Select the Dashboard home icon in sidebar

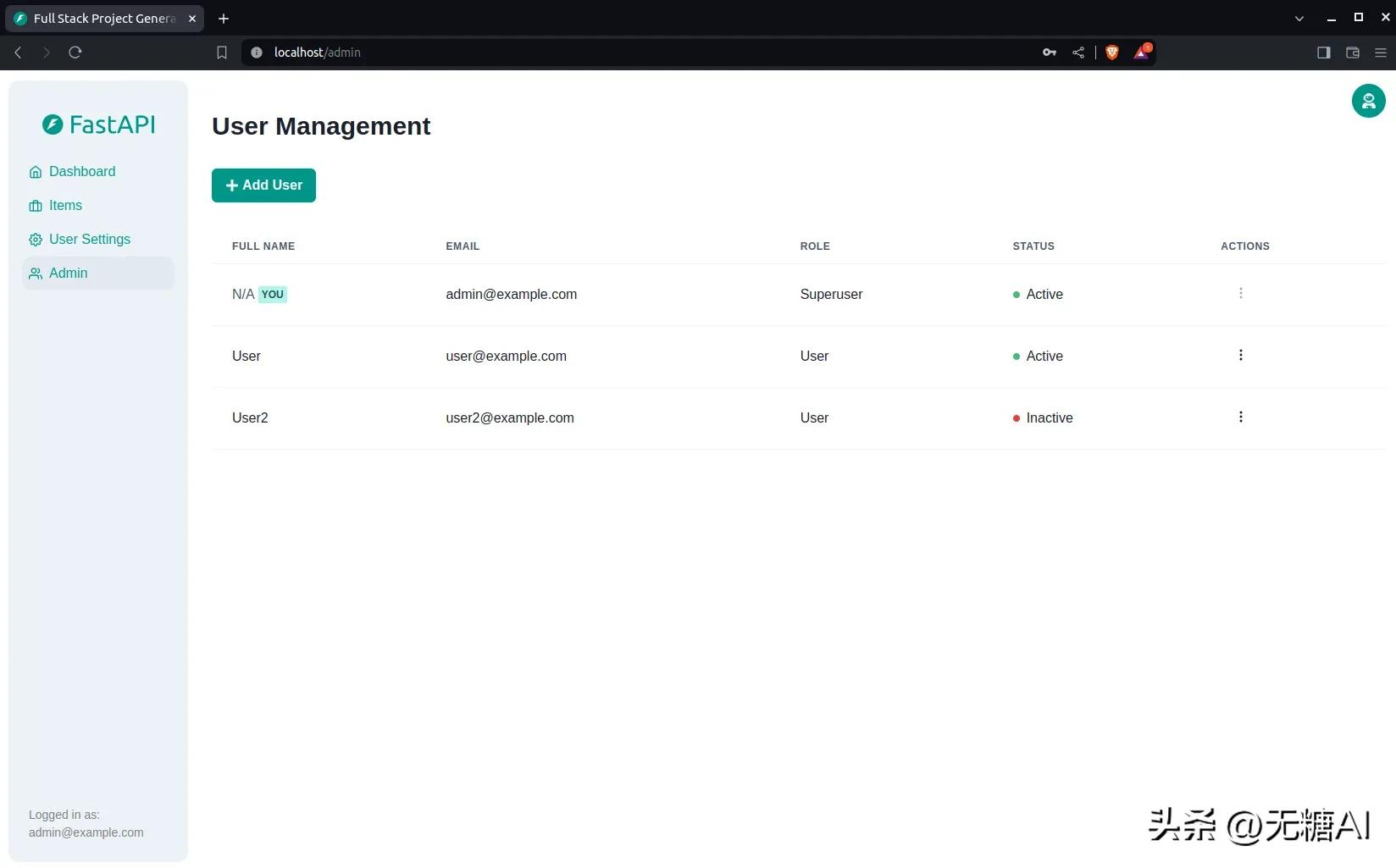click(36, 171)
